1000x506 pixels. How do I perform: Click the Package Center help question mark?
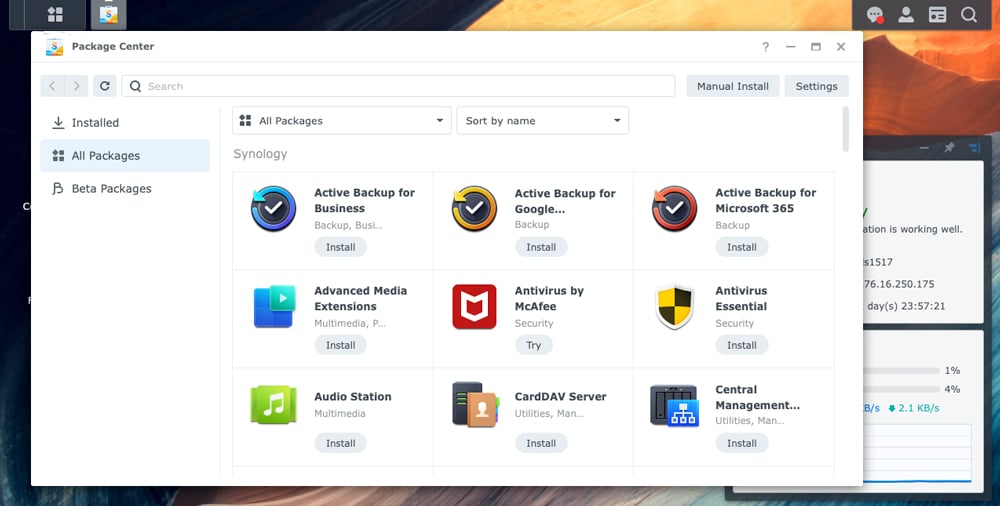click(x=765, y=47)
